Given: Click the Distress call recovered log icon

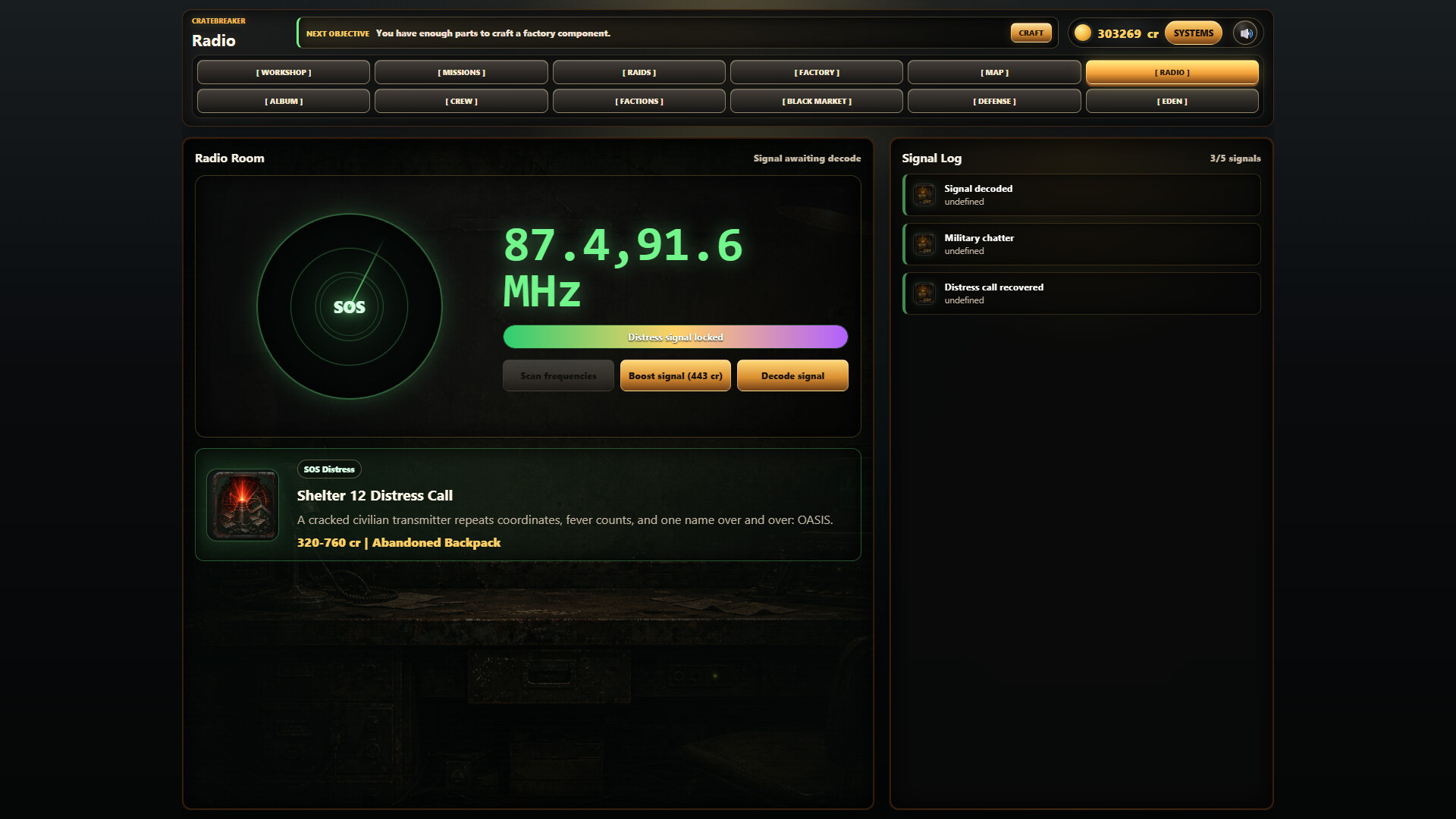Looking at the screenshot, I should [x=924, y=293].
